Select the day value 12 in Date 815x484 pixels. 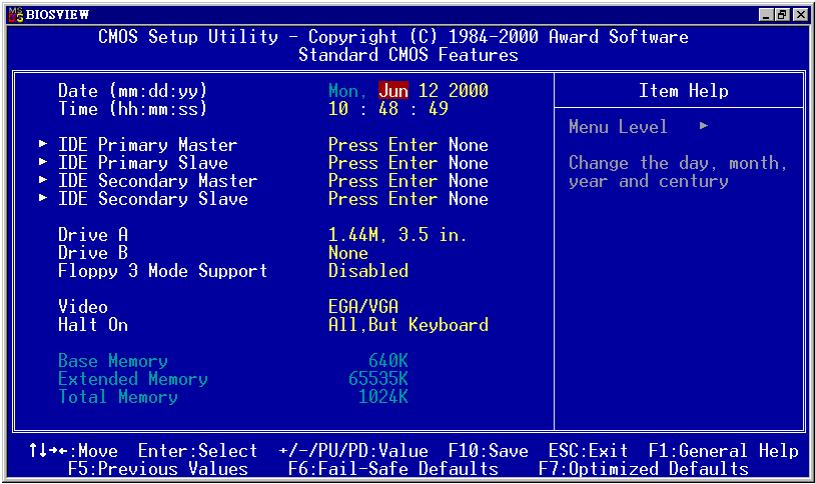point(428,90)
